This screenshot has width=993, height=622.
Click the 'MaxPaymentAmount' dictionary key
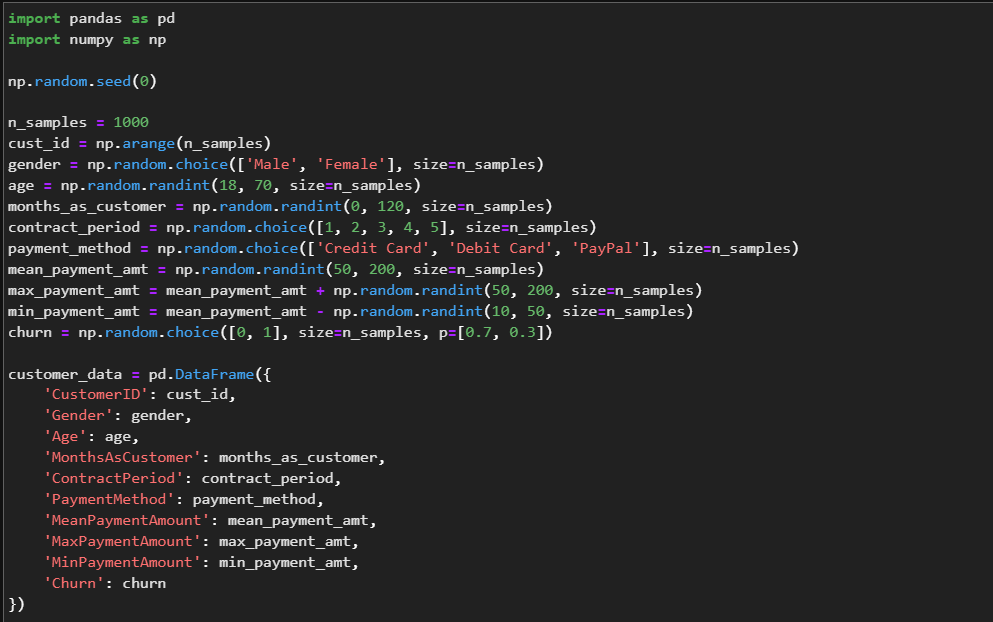coord(122,541)
